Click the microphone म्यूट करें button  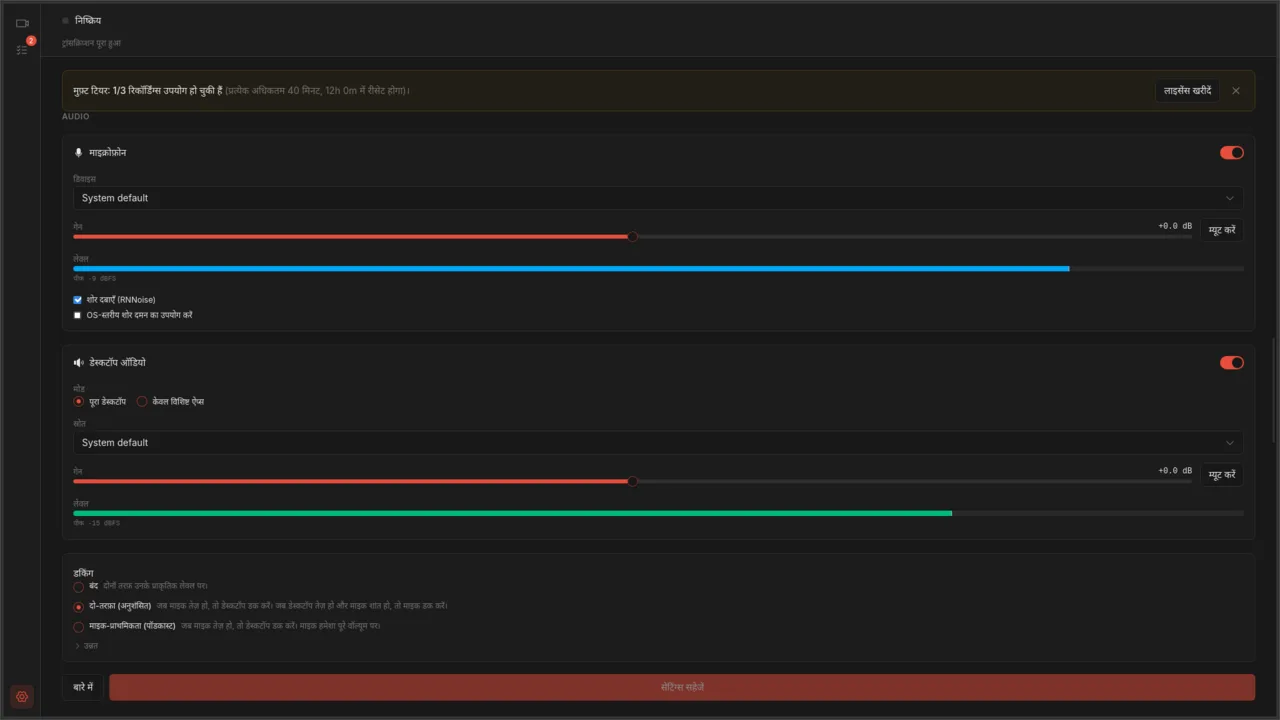pyautogui.click(x=1222, y=230)
